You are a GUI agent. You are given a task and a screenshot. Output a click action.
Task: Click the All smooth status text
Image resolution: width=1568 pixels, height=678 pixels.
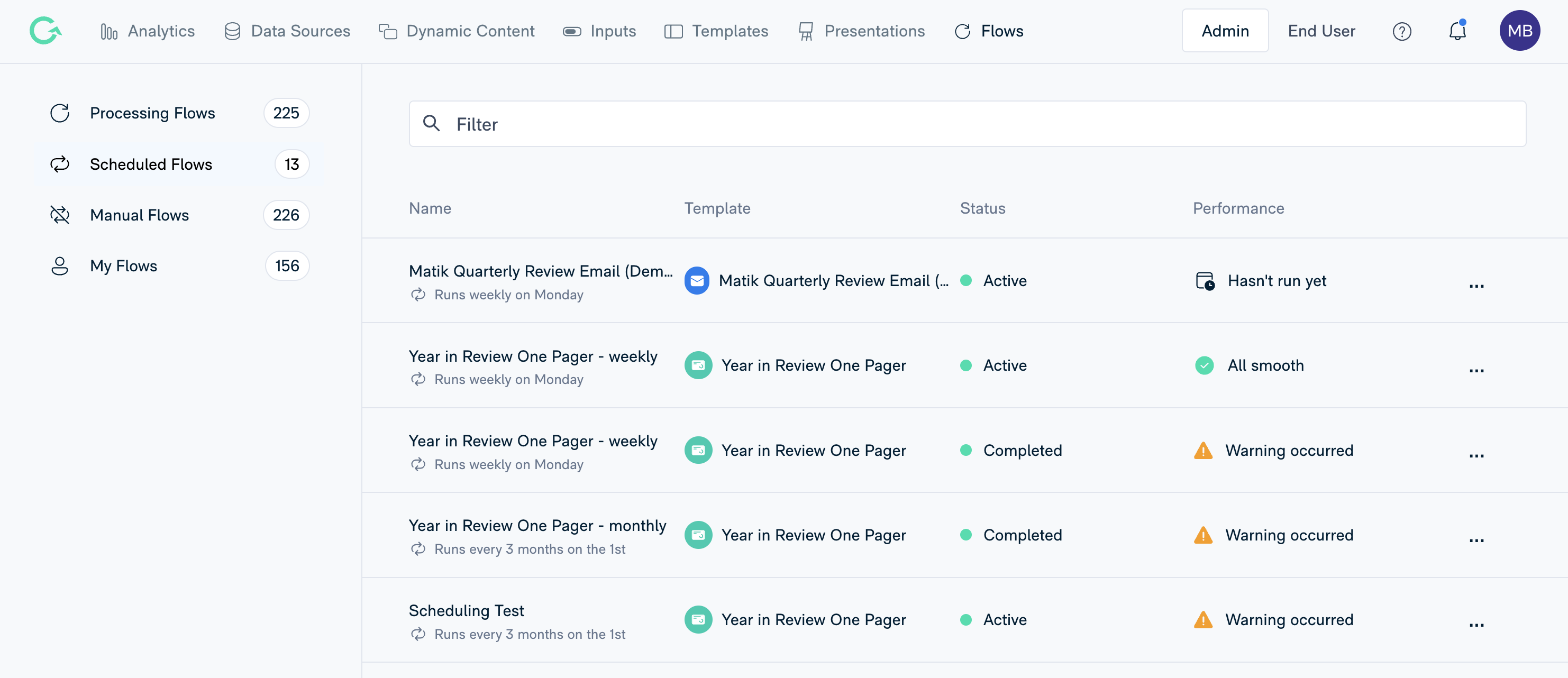point(1265,365)
